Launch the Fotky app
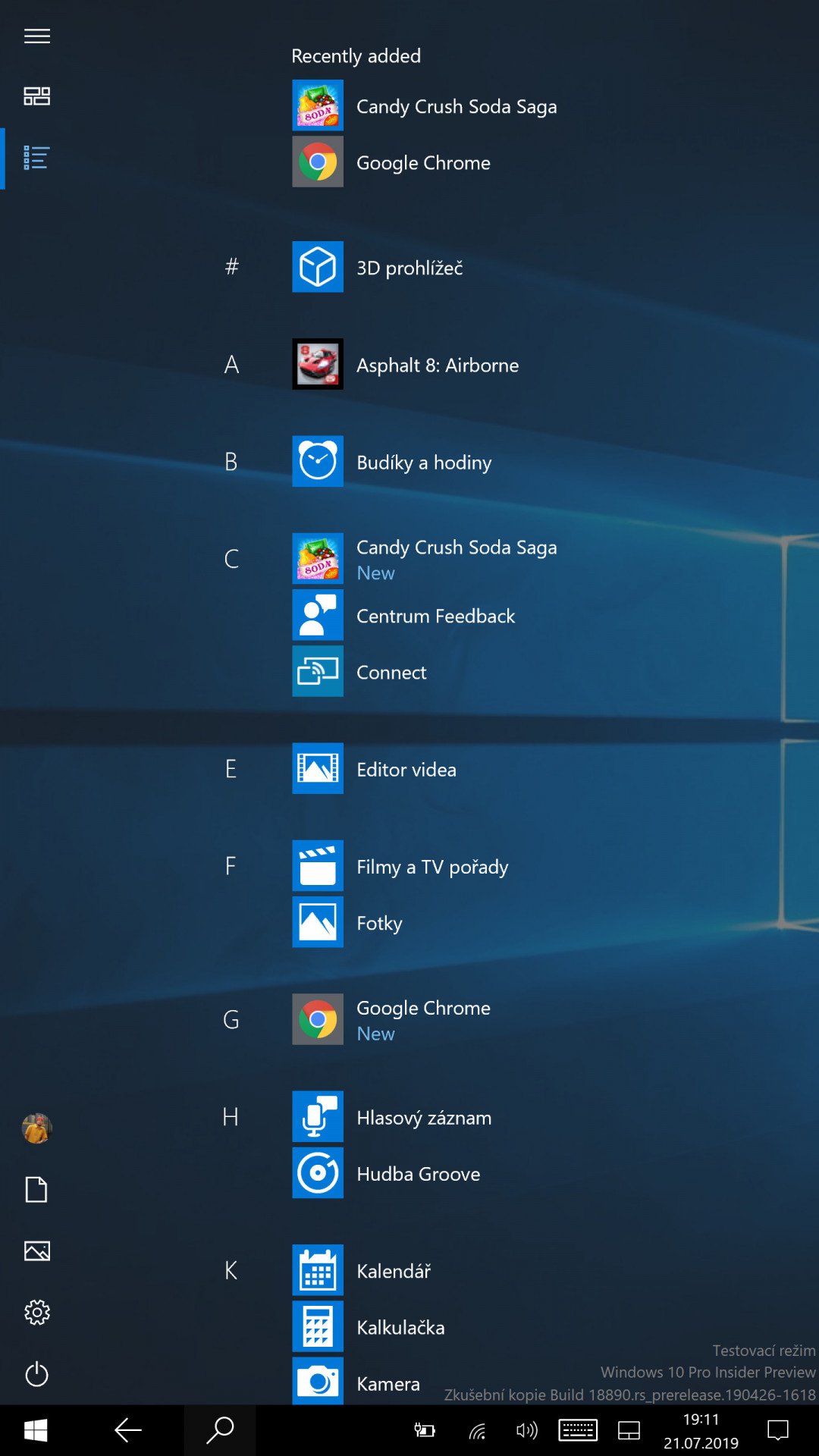The image size is (819, 1456). click(x=347, y=922)
